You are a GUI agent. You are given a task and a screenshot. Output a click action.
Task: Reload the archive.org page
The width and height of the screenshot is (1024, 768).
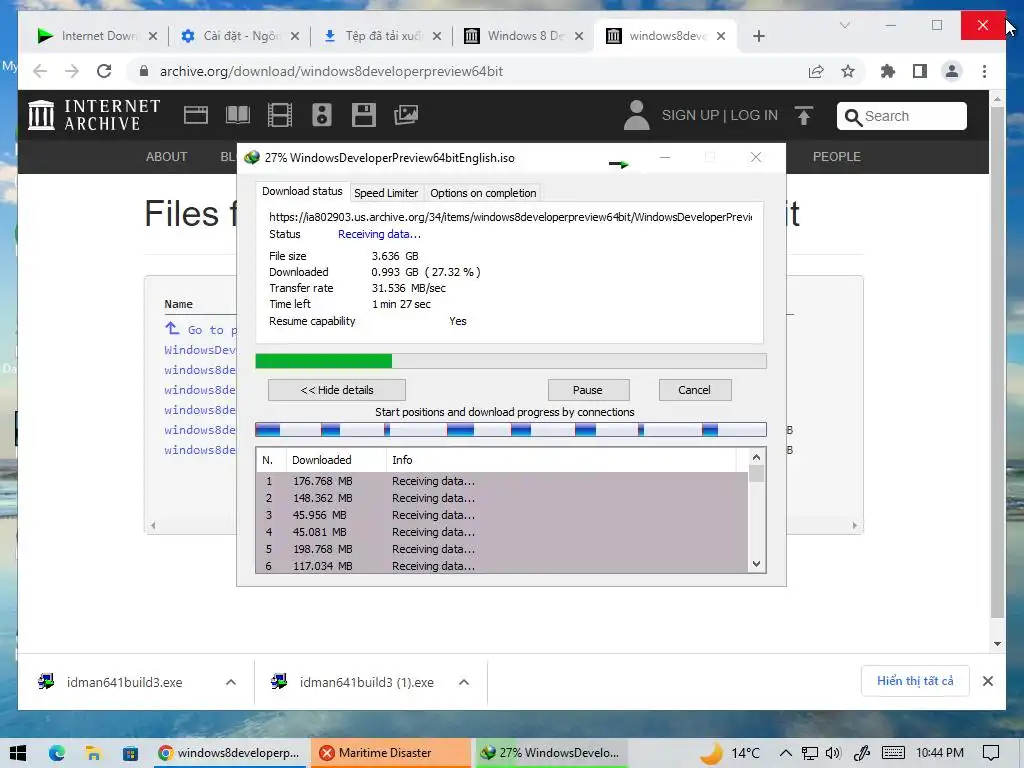(104, 71)
